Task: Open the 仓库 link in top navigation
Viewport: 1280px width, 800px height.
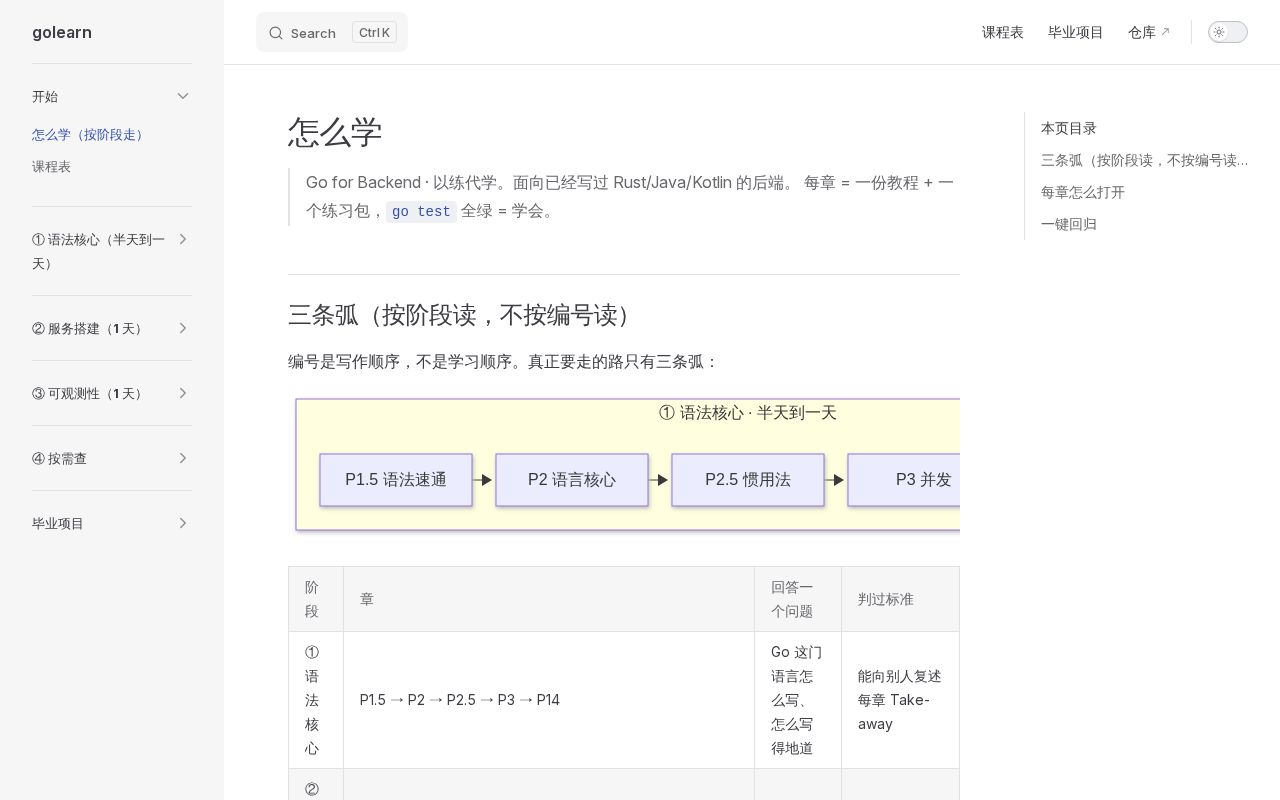Action: coord(1149,32)
